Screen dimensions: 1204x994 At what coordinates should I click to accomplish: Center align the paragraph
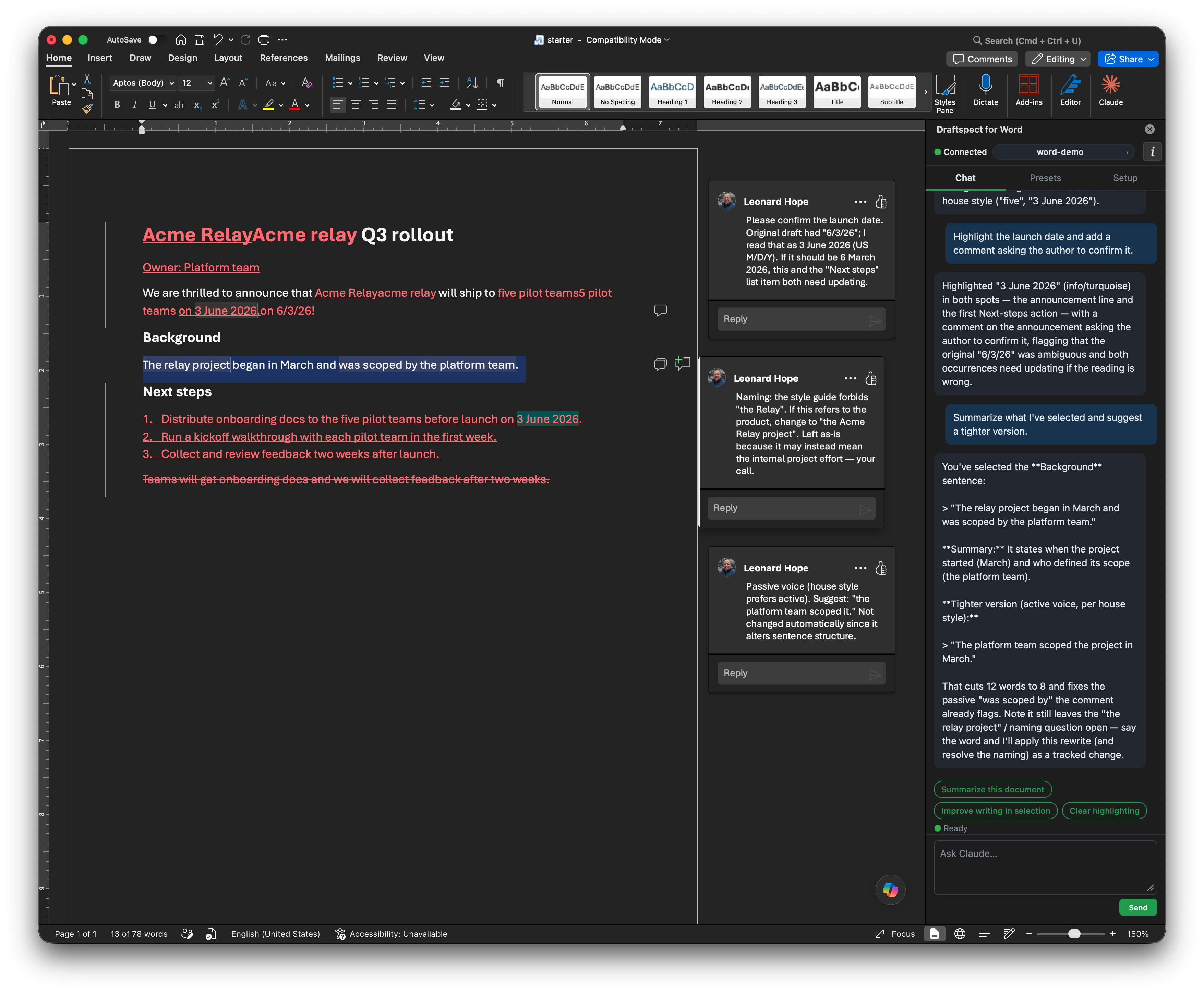tap(356, 105)
